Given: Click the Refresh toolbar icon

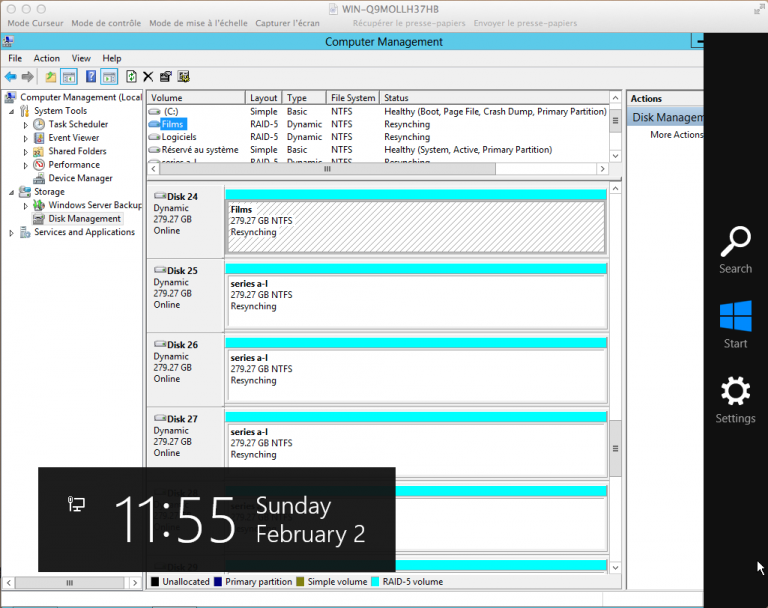Looking at the screenshot, I should [x=131, y=76].
